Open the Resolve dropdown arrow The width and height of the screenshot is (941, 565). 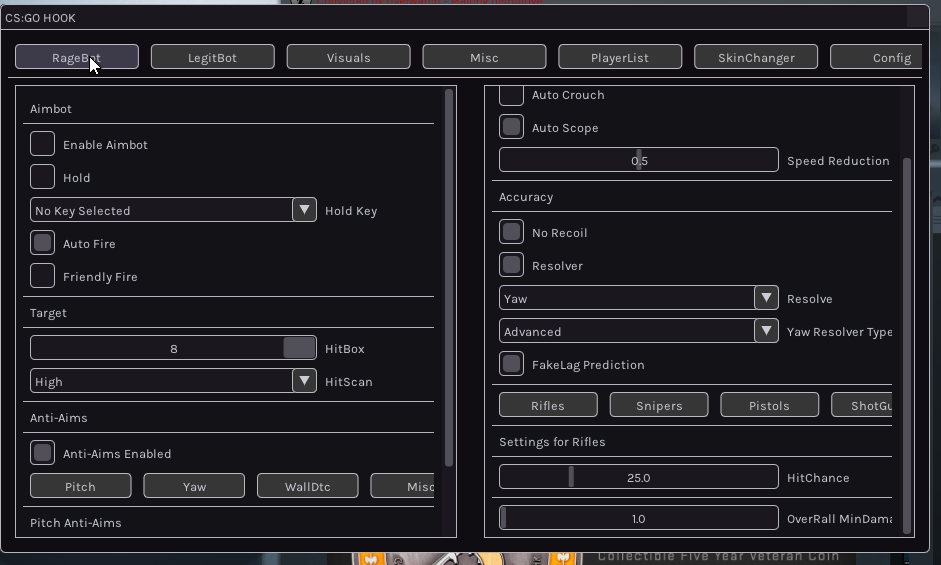766,298
